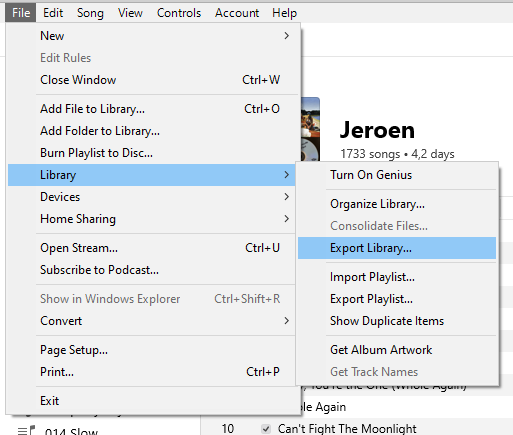Expand the New submenu arrow
Screen dimensions: 513x435
[286, 36]
